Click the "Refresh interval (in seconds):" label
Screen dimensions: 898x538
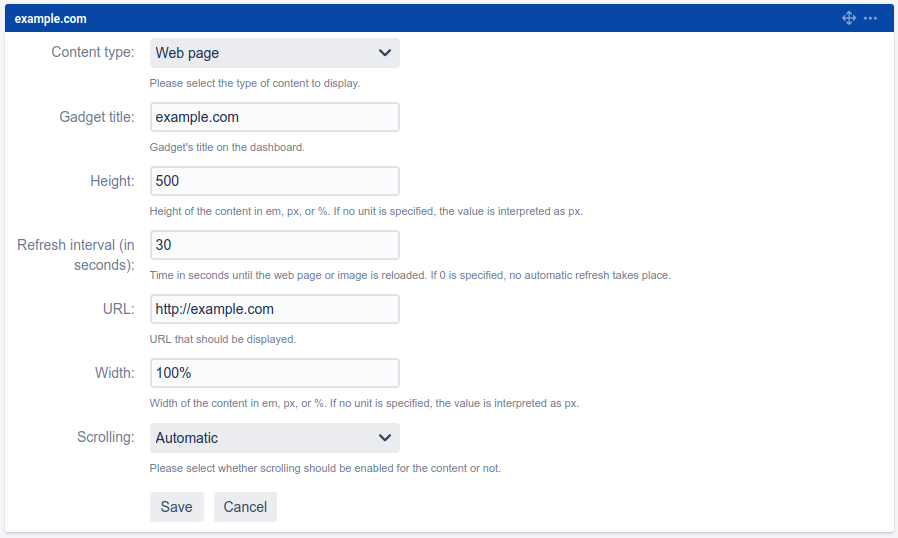76,255
